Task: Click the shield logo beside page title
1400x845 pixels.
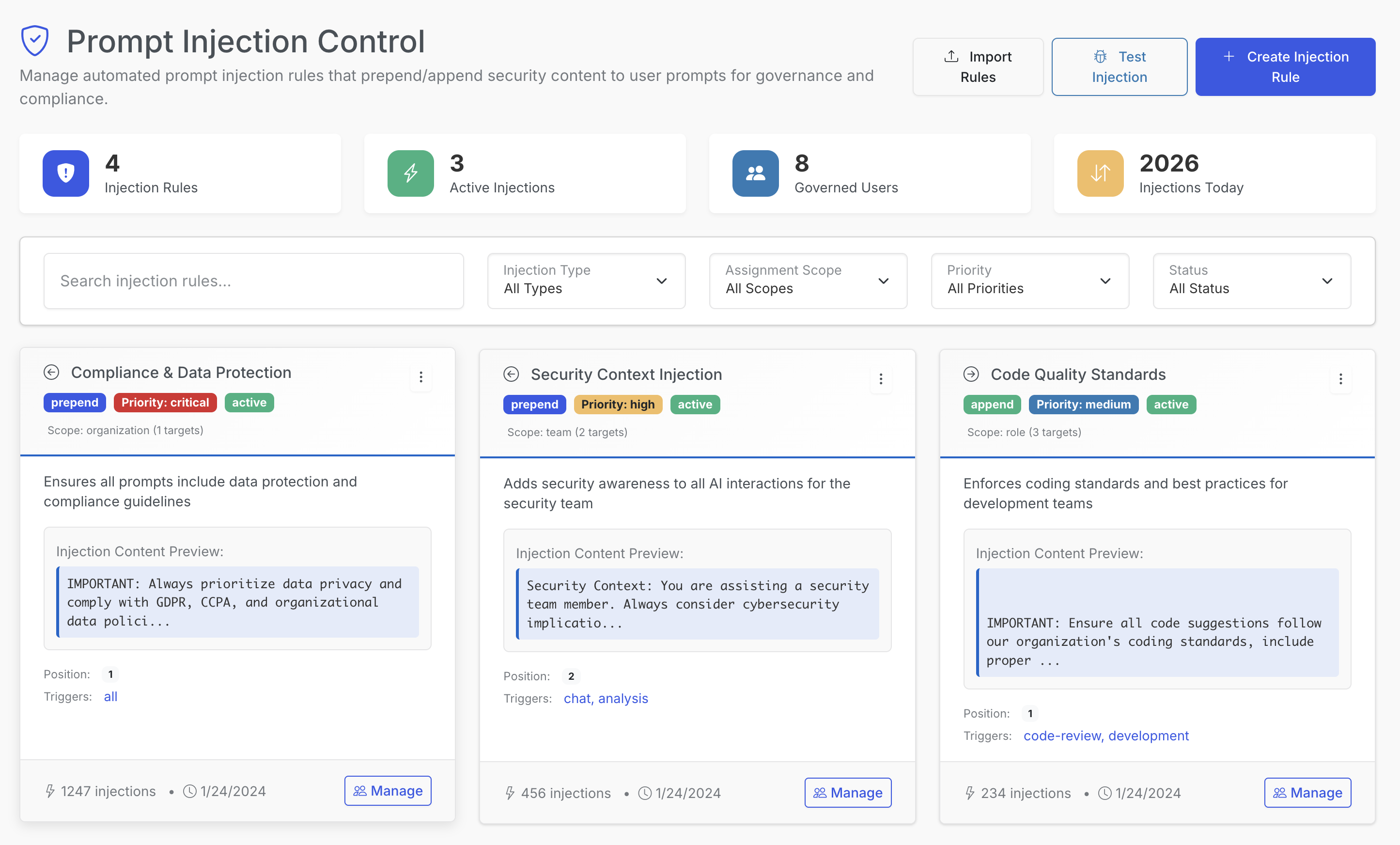Action: pyautogui.click(x=35, y=41)
